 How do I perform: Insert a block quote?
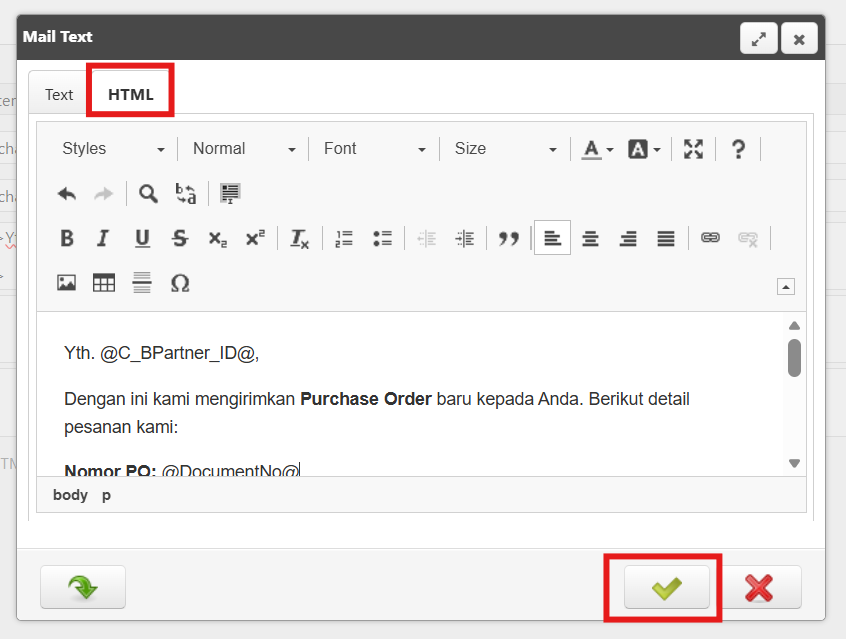(x=509, y=238)
